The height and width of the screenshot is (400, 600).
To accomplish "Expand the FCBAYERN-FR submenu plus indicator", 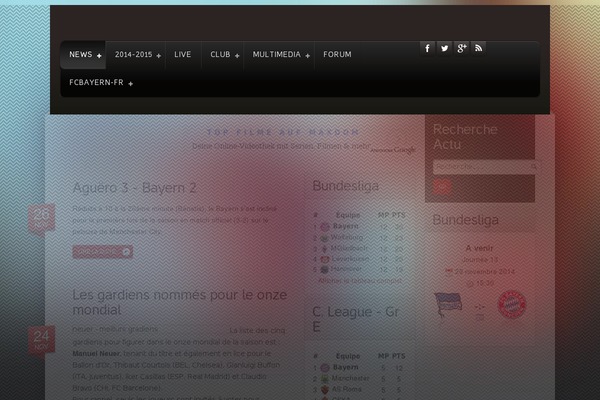I will [130, 84].
